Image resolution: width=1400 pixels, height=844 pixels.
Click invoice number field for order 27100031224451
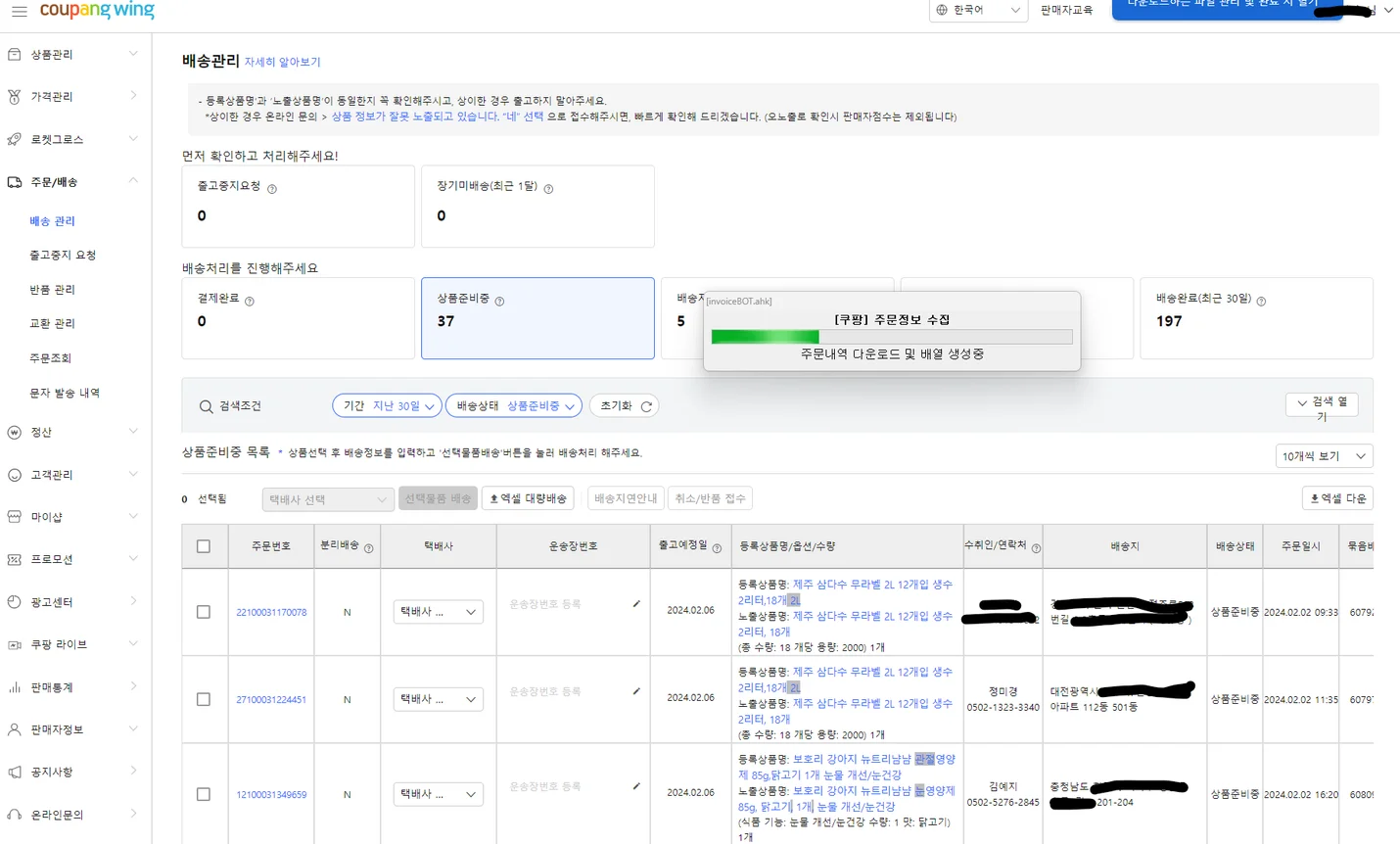[x=573, y=691]
